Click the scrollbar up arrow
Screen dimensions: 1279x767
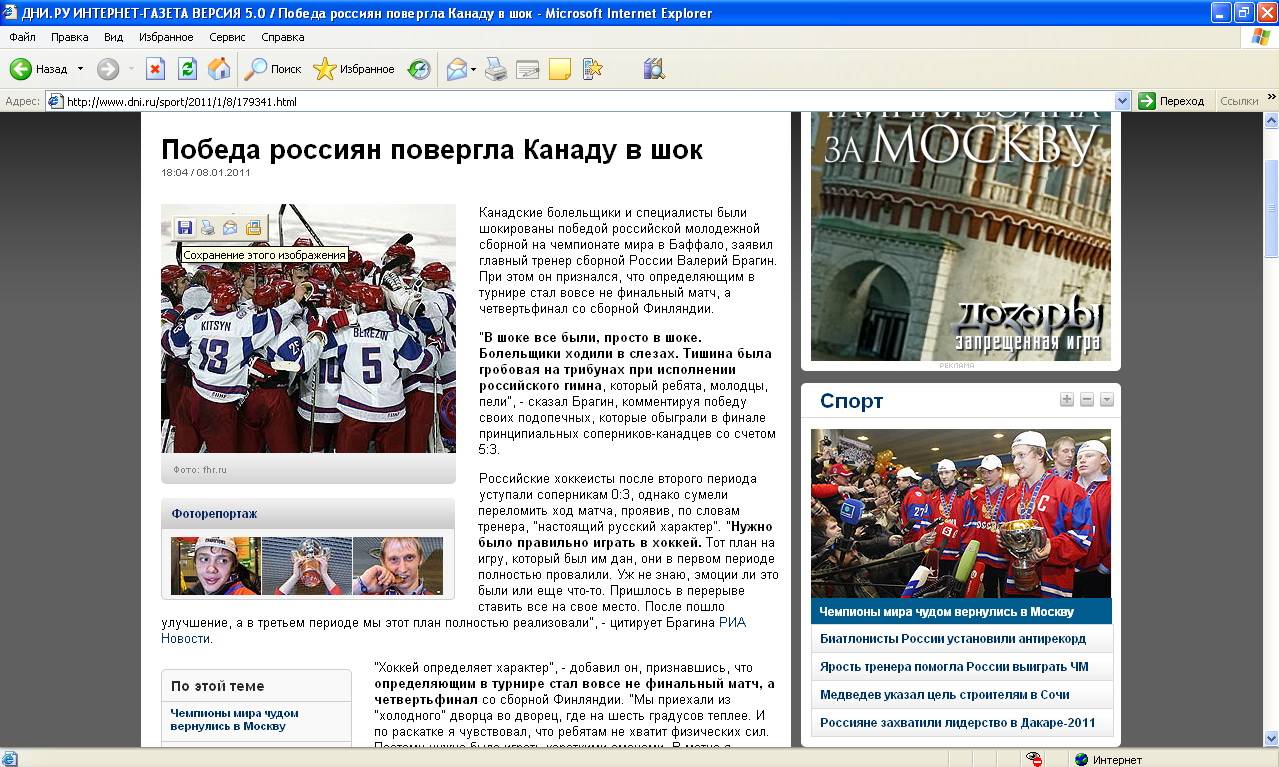point(1271,120)
